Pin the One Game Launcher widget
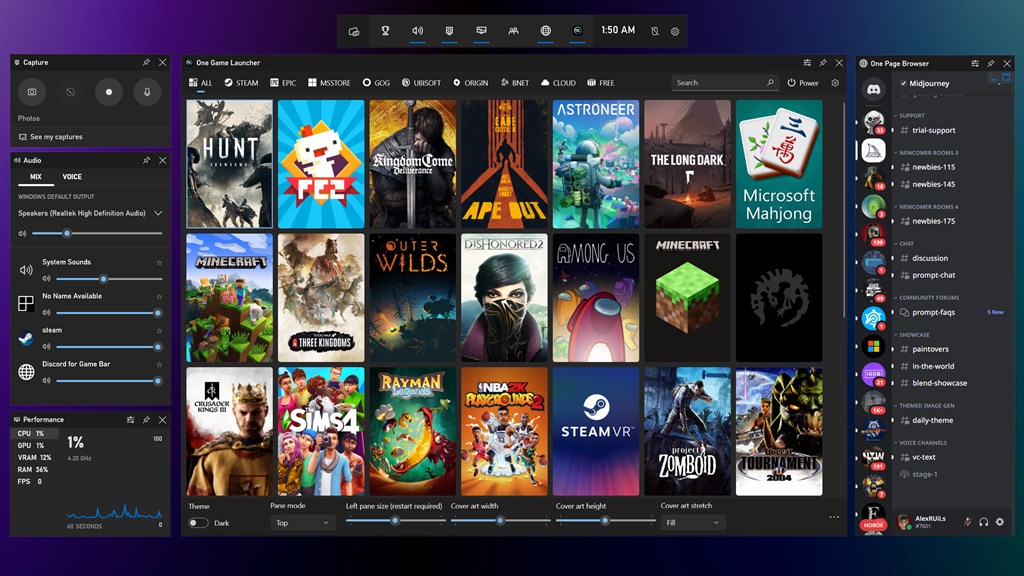Image resolution: width=1024 pixels, height=576 pixels. (x=823, y=63)
